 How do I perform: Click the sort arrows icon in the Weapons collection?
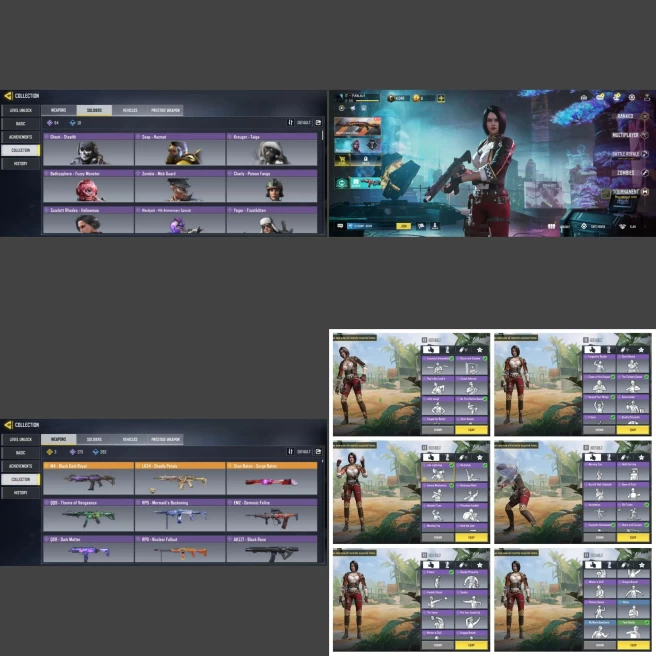point(290,451)
